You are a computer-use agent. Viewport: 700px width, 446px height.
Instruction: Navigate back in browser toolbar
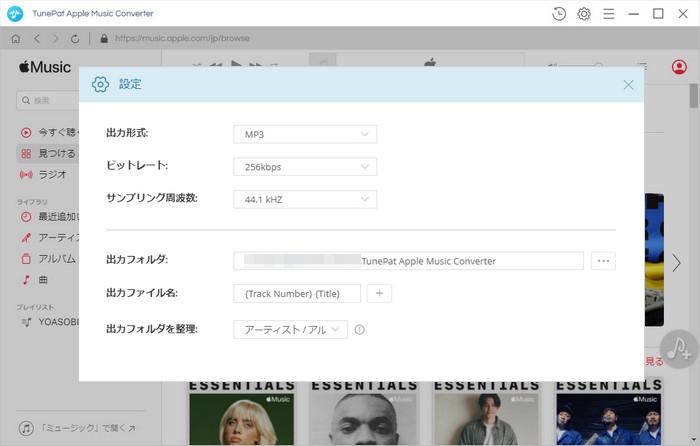click(x=37, y=39)
